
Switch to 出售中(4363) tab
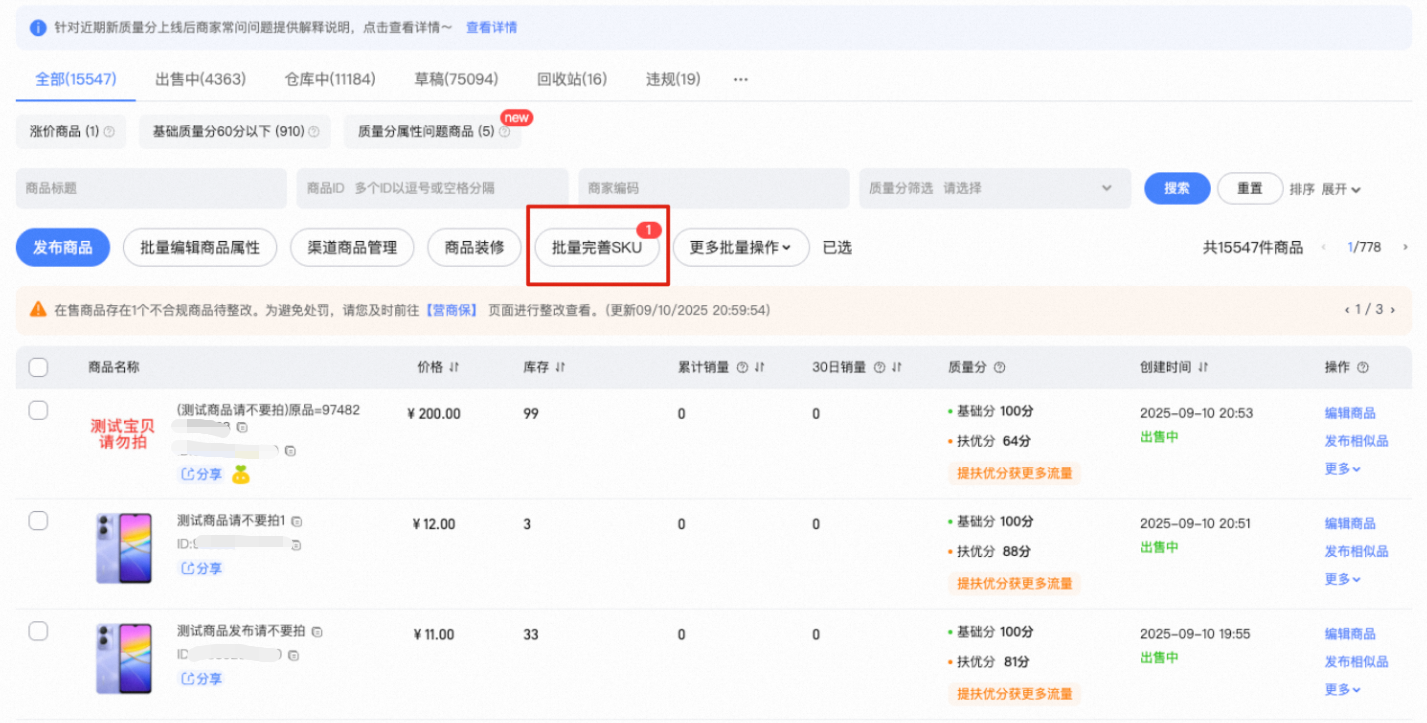click(x=200, y=79)
